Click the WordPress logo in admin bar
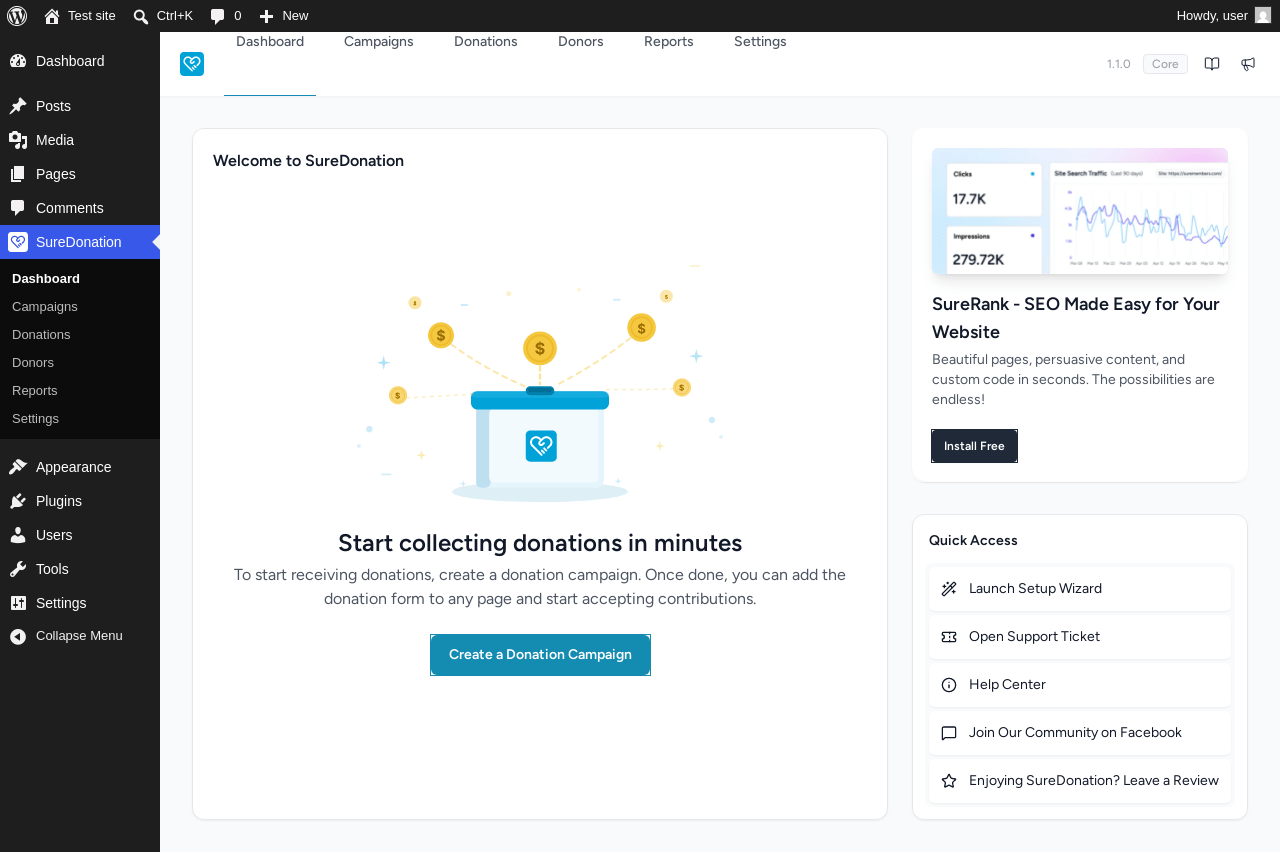 (17, 16)
